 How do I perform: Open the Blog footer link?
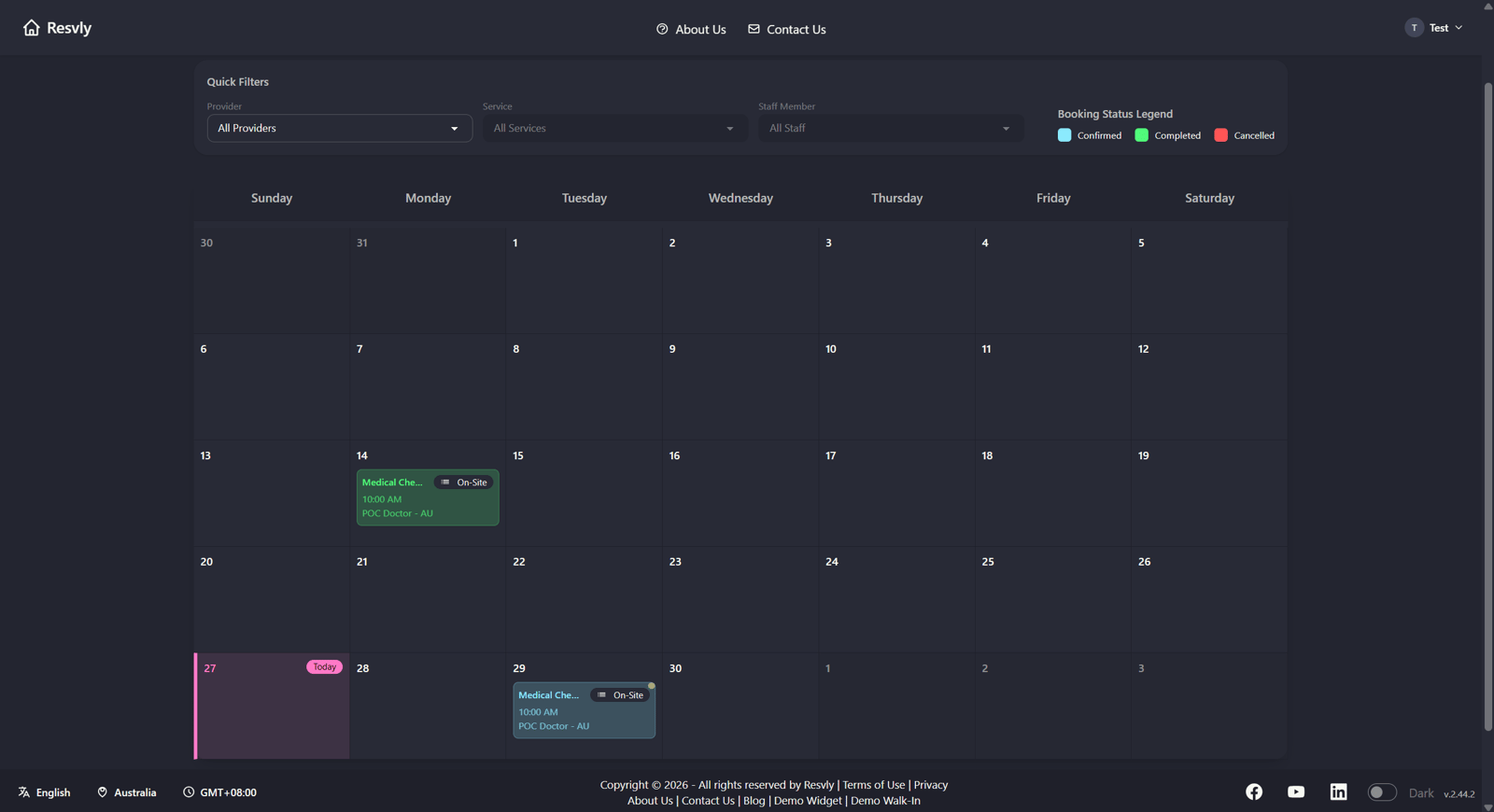click(754, 801)
